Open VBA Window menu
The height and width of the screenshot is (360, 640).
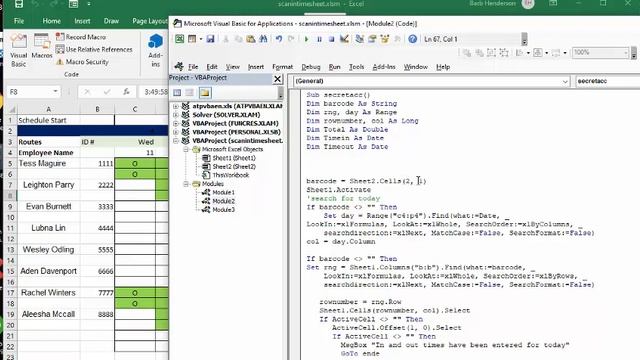click(x=416, y=67)
